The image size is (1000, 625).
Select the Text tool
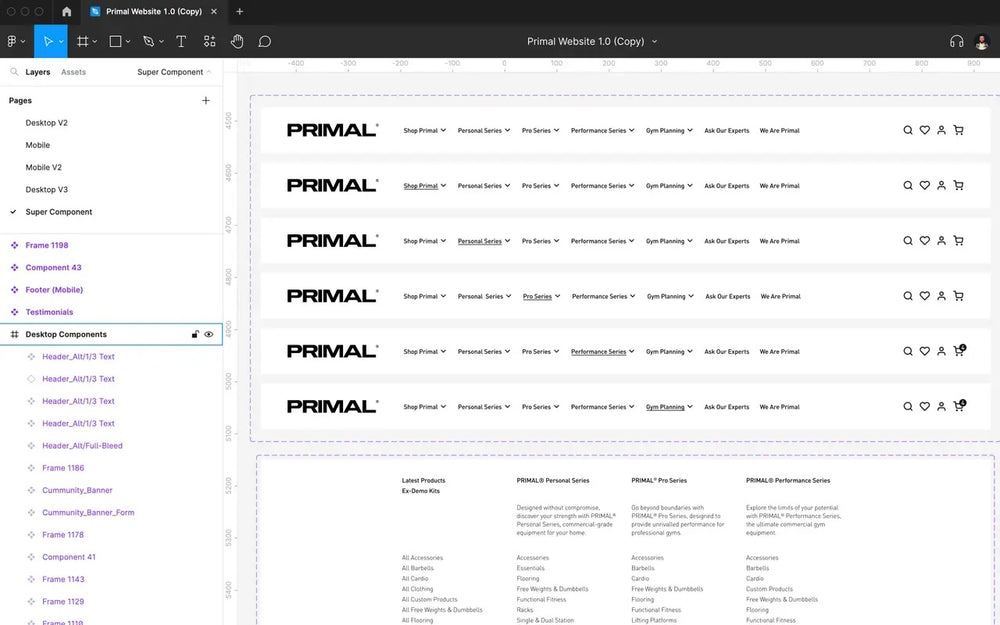click(x=181, y=41)
